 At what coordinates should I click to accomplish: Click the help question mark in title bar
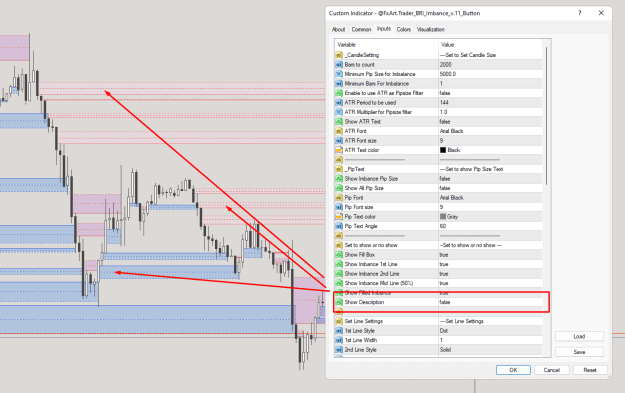[580, 13]
